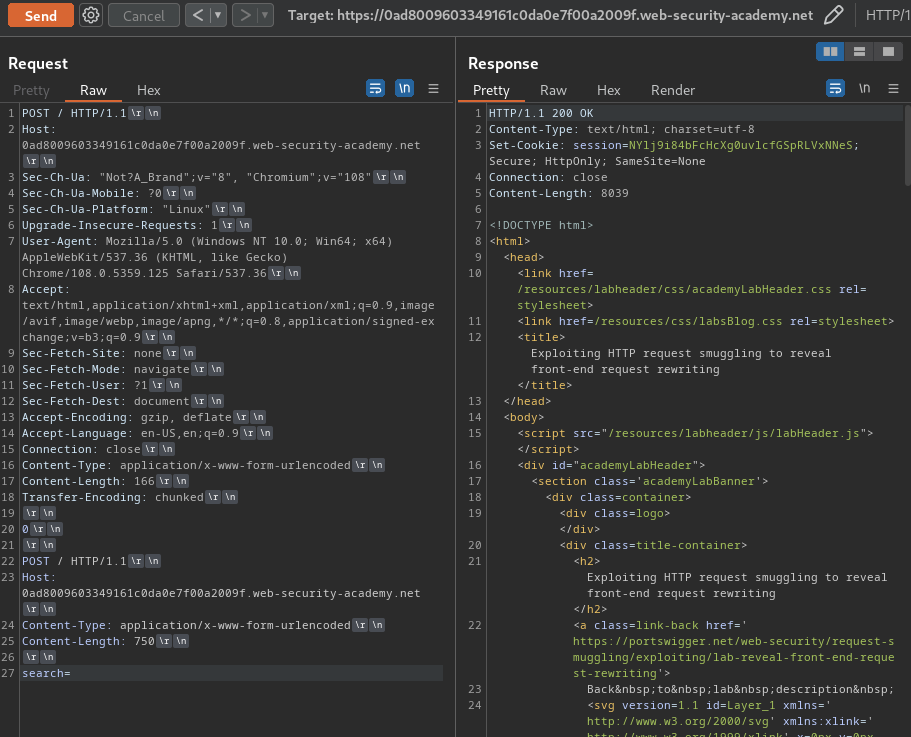Switch Response view to Raw tab
This screenshot has height=737, width=911.
point(553,90)
